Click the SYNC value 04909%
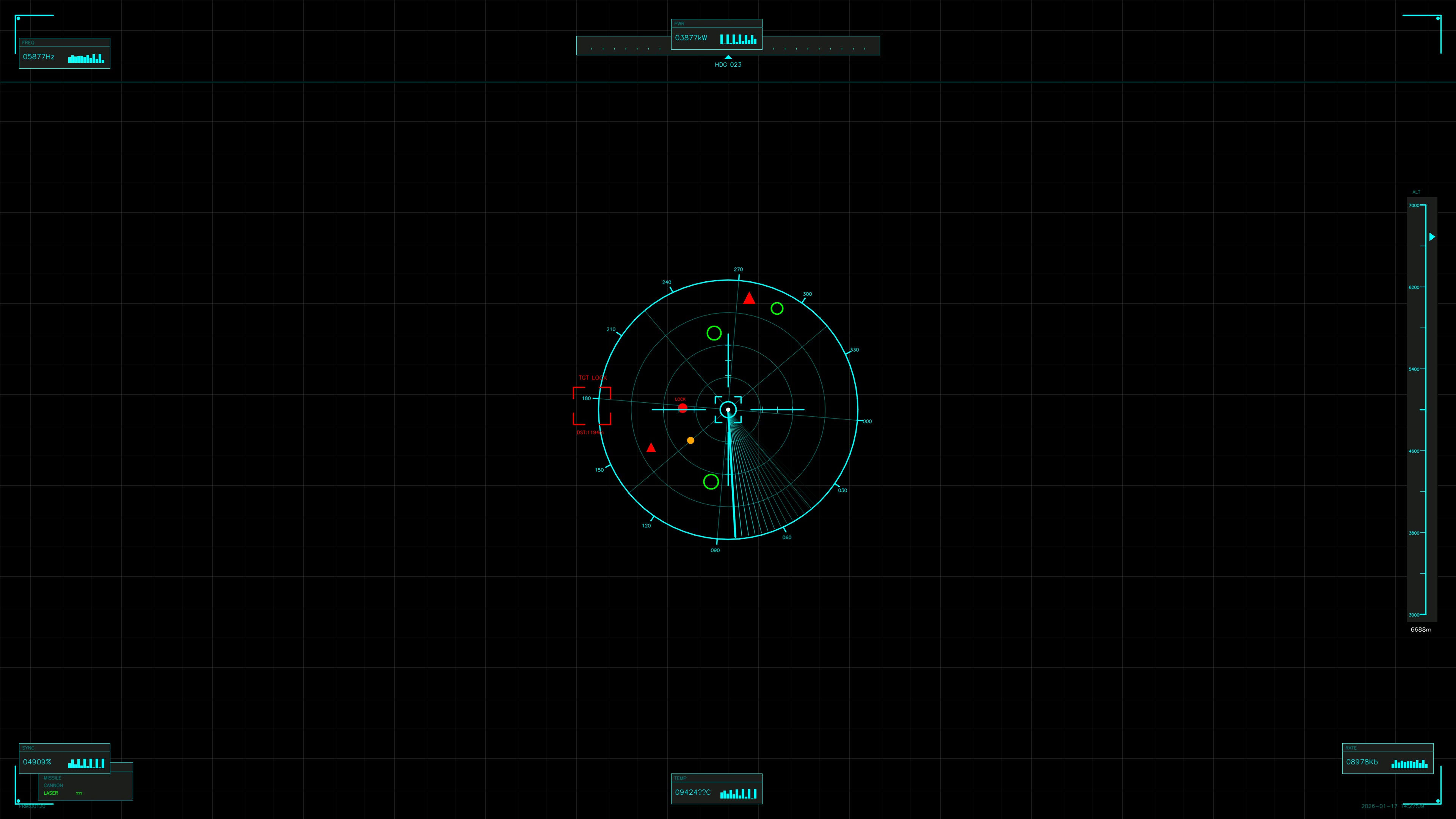Viewport: 1456px width, 819px height. [x=38, y=762]
